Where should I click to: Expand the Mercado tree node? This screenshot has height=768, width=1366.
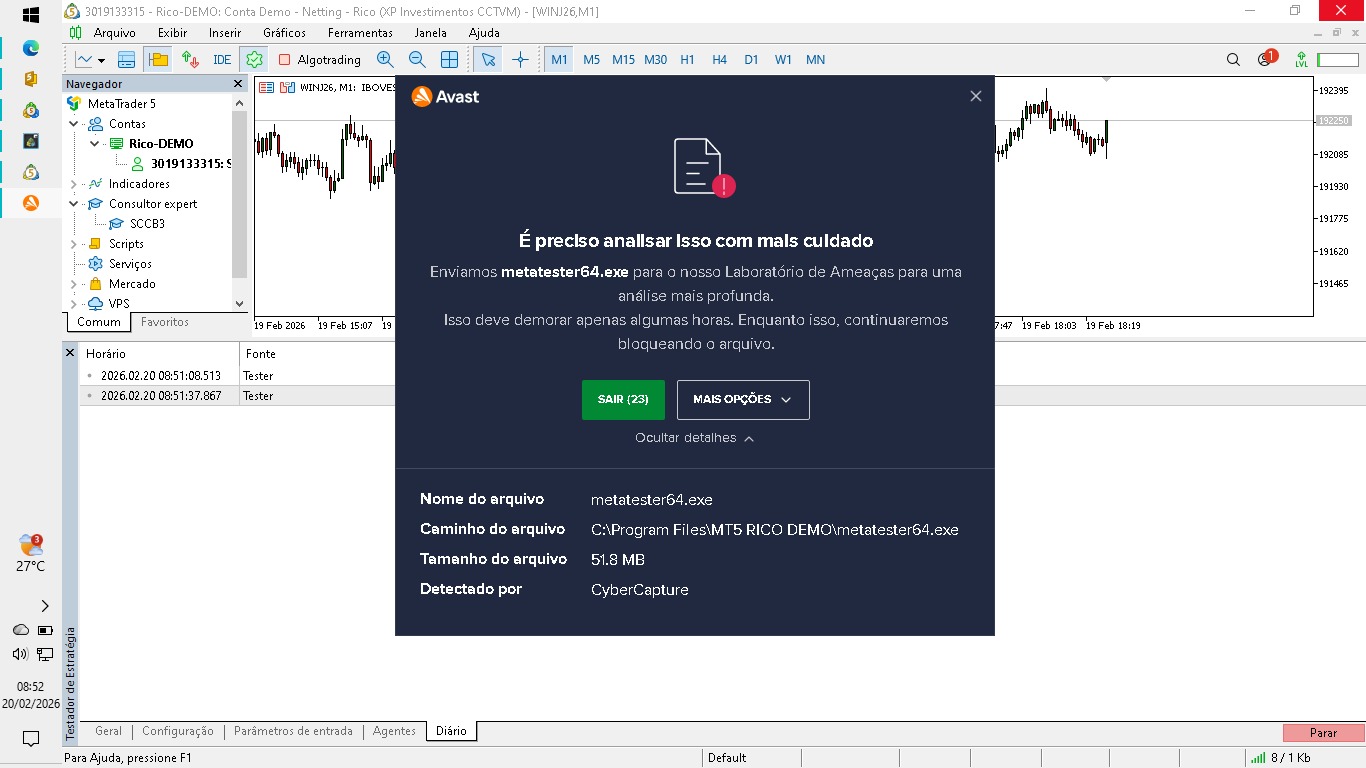click(x=74, y=284)
